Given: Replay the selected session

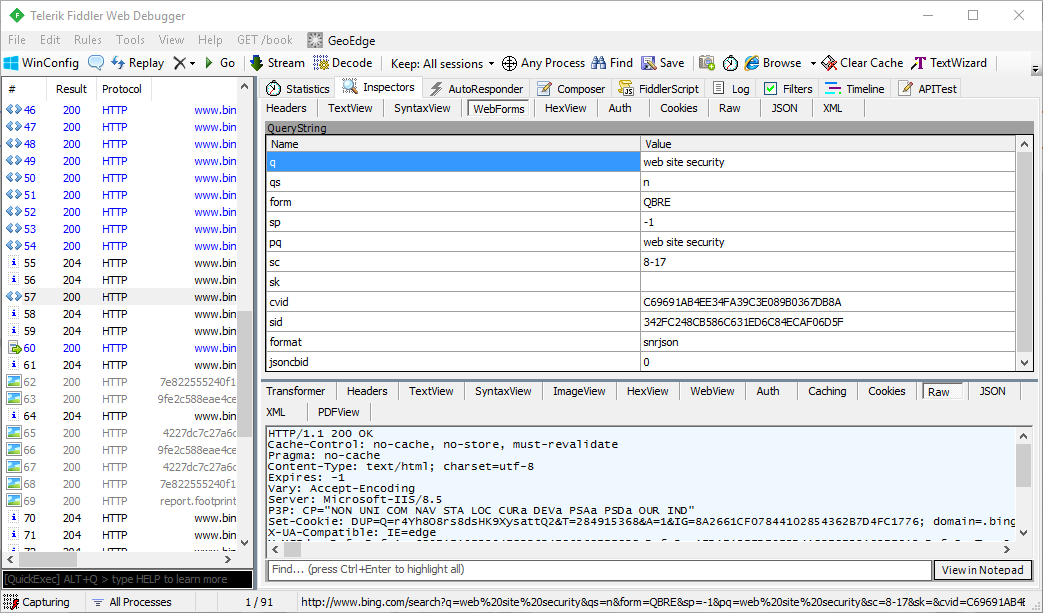Looking at the screenshot, I should [x=137, y=62].
